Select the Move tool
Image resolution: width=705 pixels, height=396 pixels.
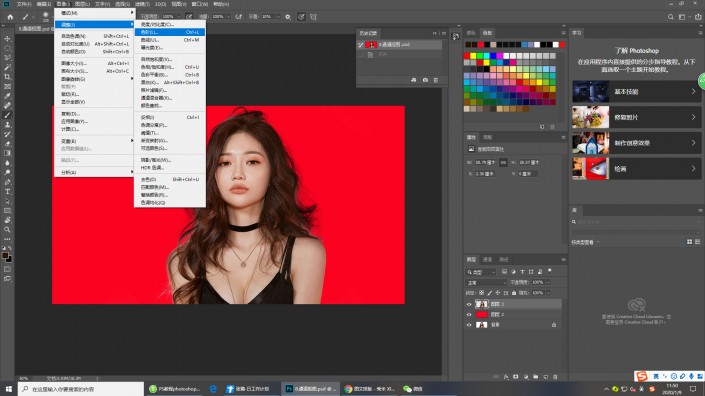(7, 39)
